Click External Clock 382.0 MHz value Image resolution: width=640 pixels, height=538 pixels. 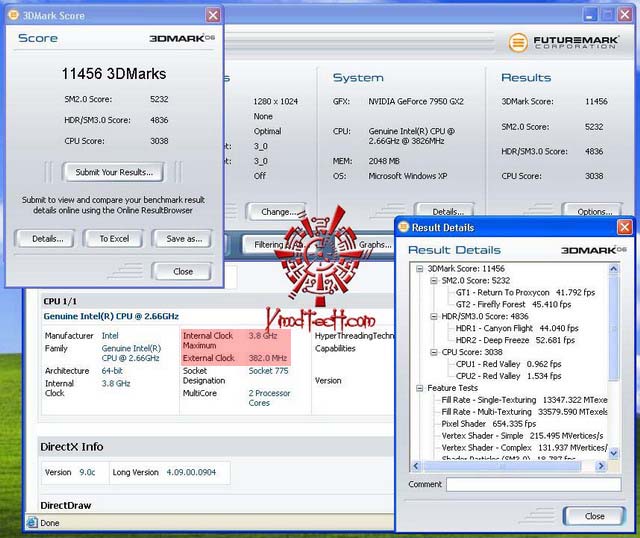click(x=267, y=358)
